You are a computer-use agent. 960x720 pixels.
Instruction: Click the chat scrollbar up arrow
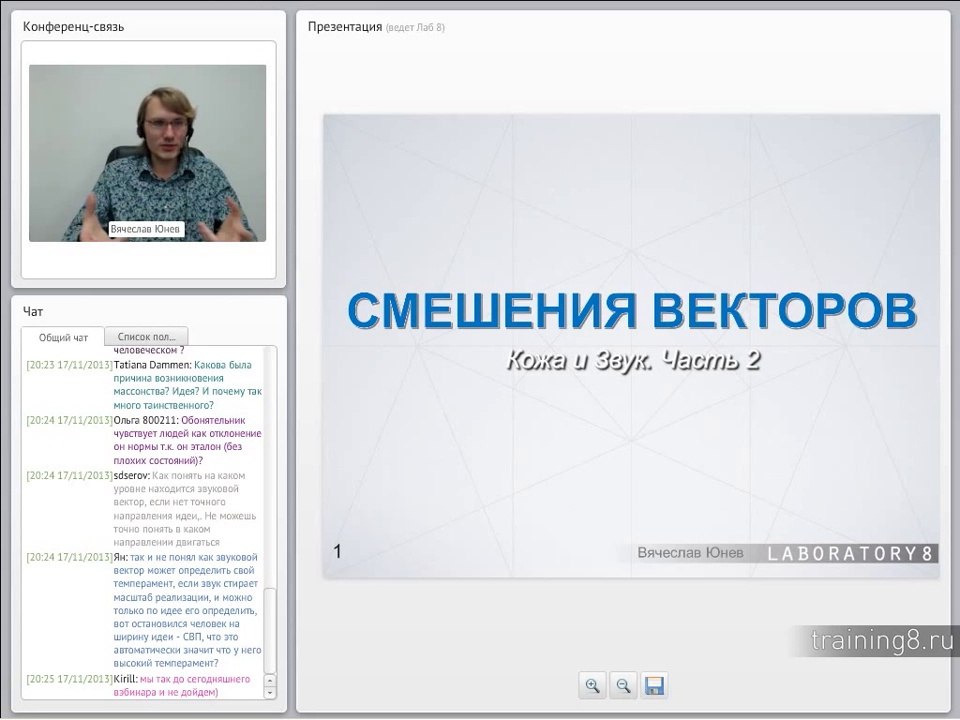[x=269, y=681]
